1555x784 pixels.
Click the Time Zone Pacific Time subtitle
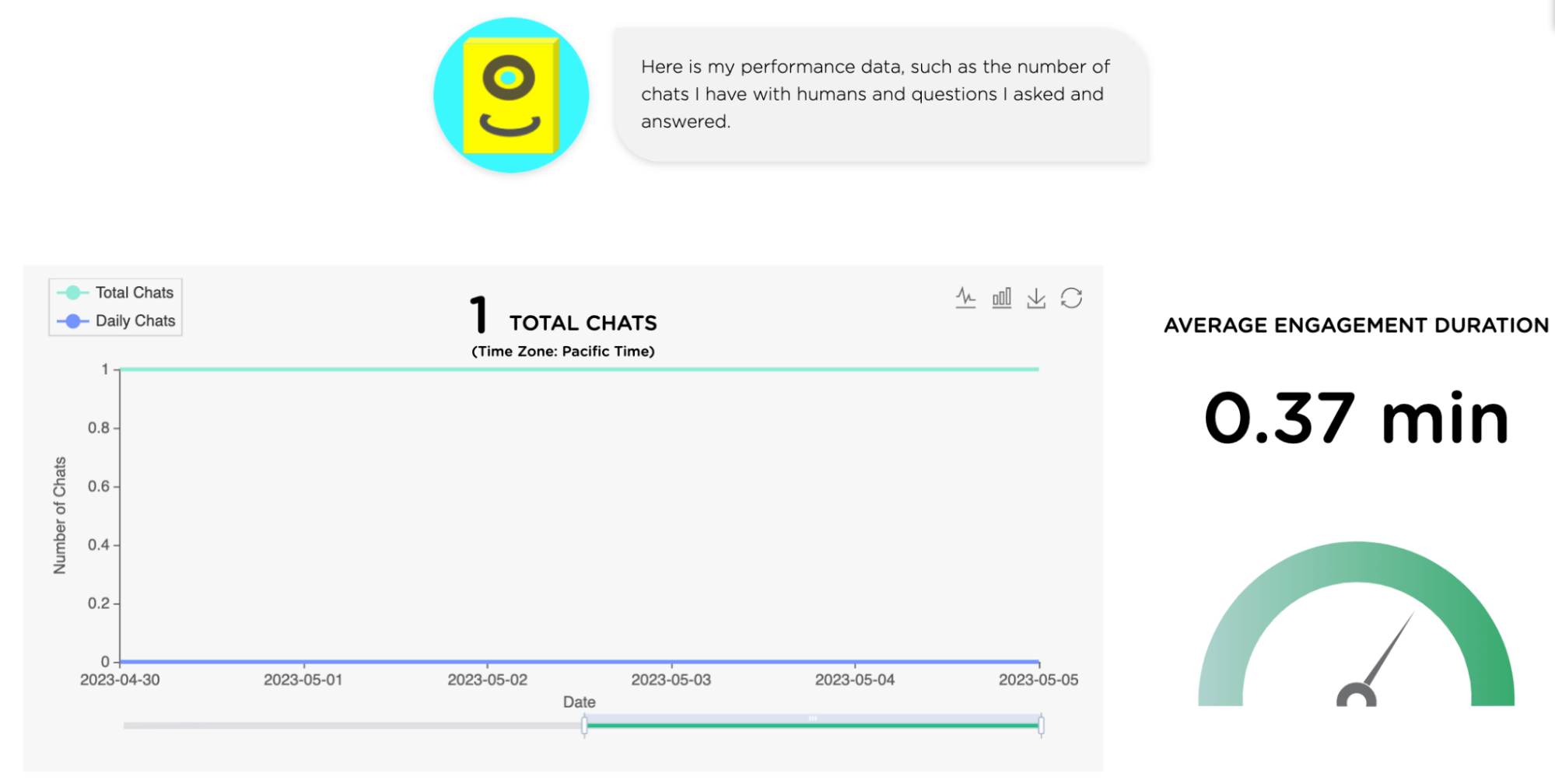pos(563,352)
